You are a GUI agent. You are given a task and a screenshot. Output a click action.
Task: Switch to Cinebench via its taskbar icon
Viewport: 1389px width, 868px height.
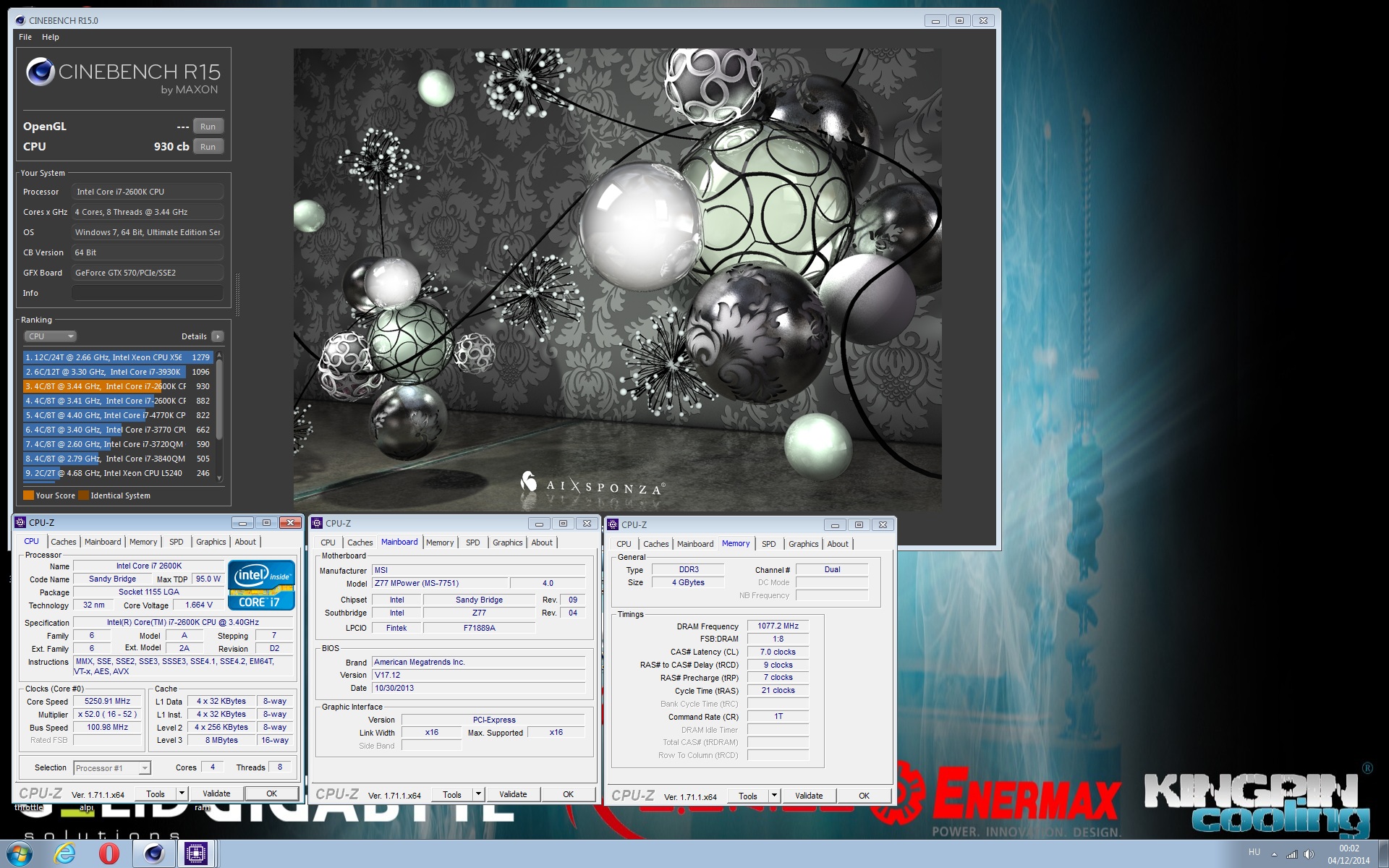(153, 854)
